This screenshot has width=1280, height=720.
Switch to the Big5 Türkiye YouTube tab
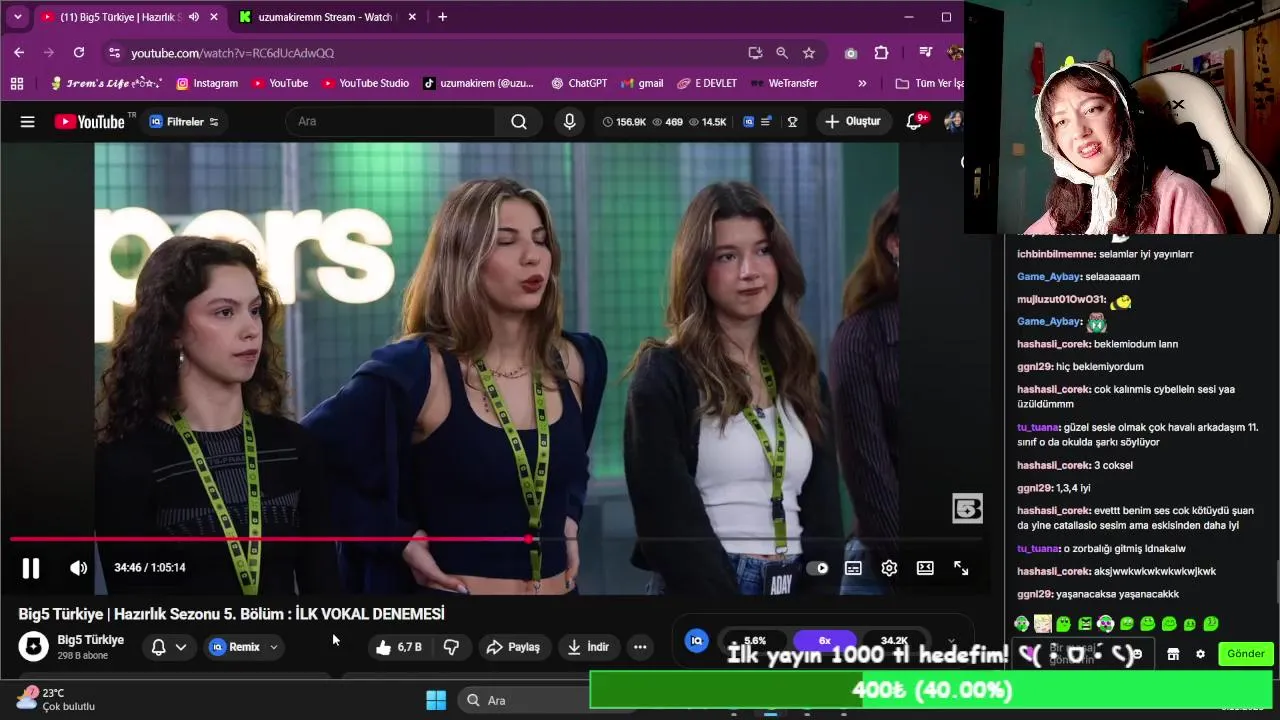120,17
